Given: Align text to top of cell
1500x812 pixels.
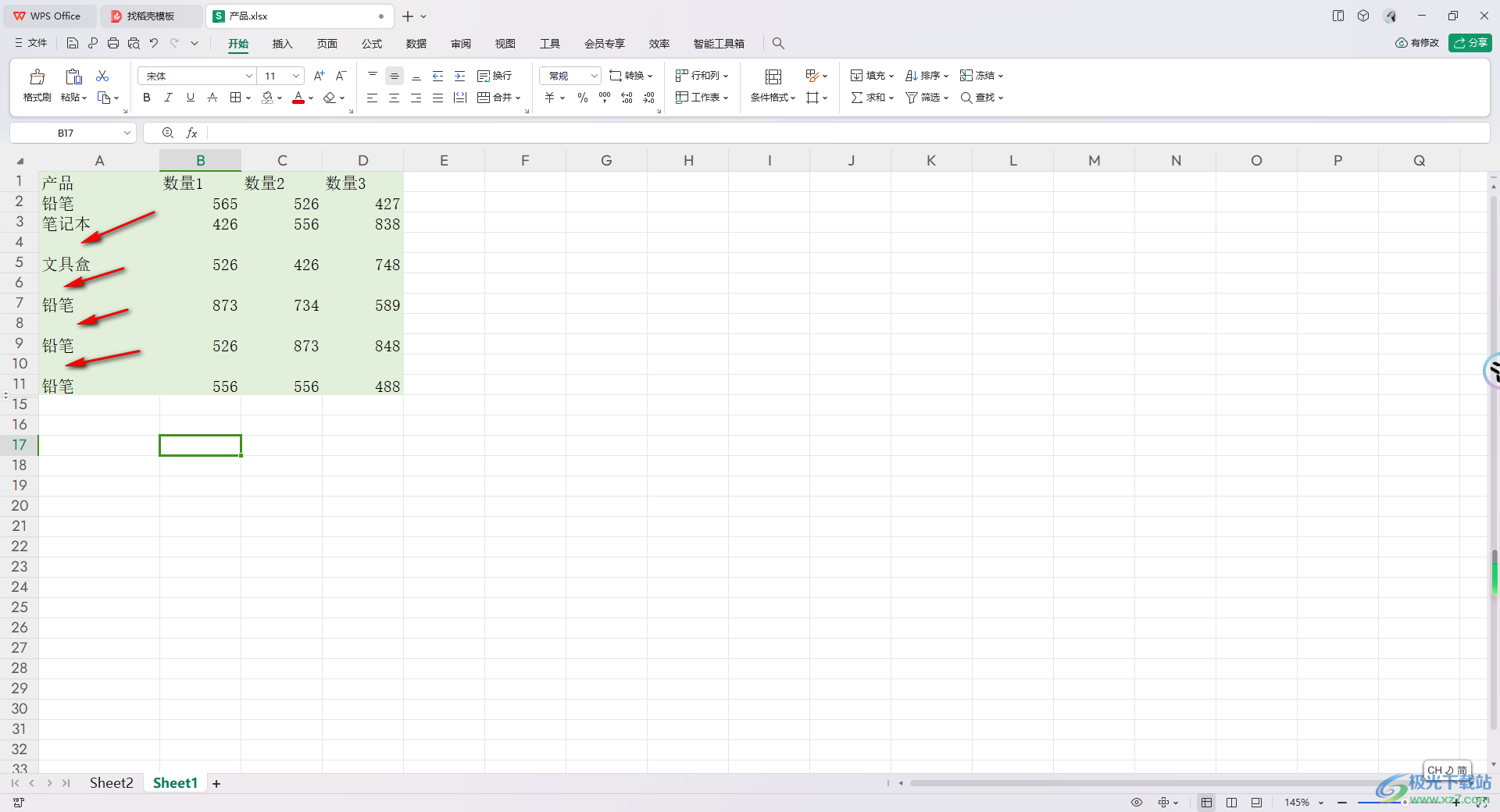Looking at the screenshot, I should [x=373, y=76].
